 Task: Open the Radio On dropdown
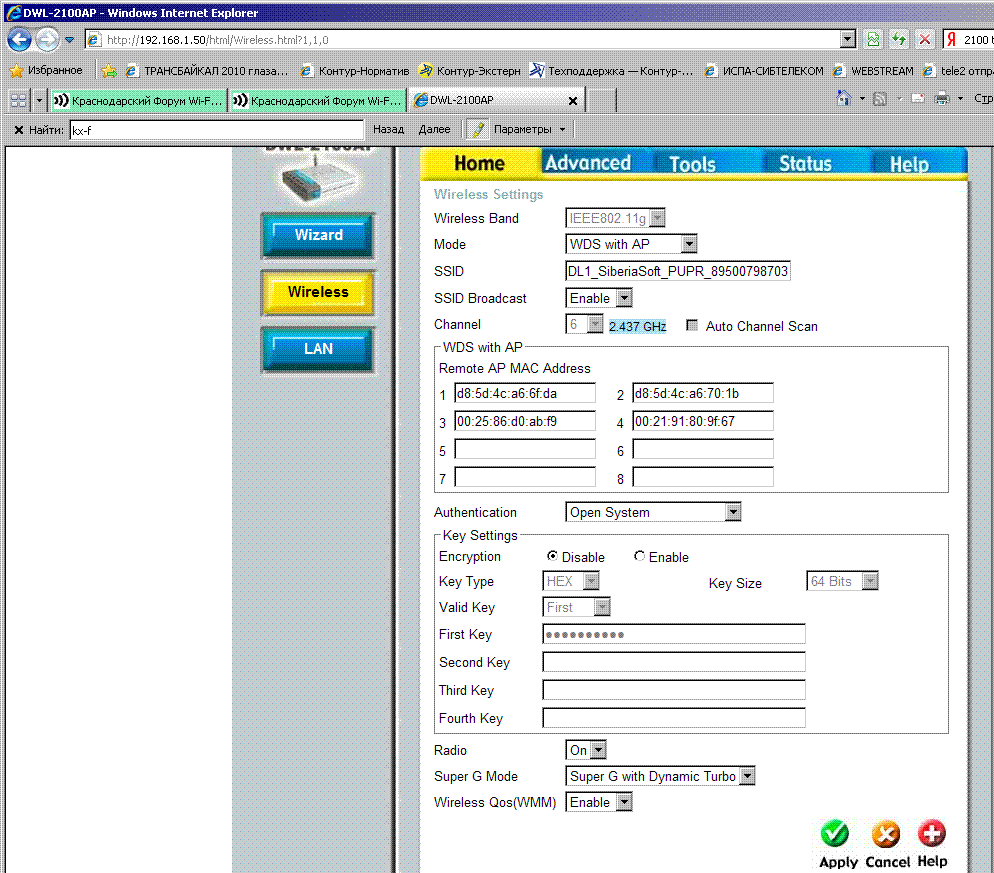pyautogui.click(x=586, y=750)
